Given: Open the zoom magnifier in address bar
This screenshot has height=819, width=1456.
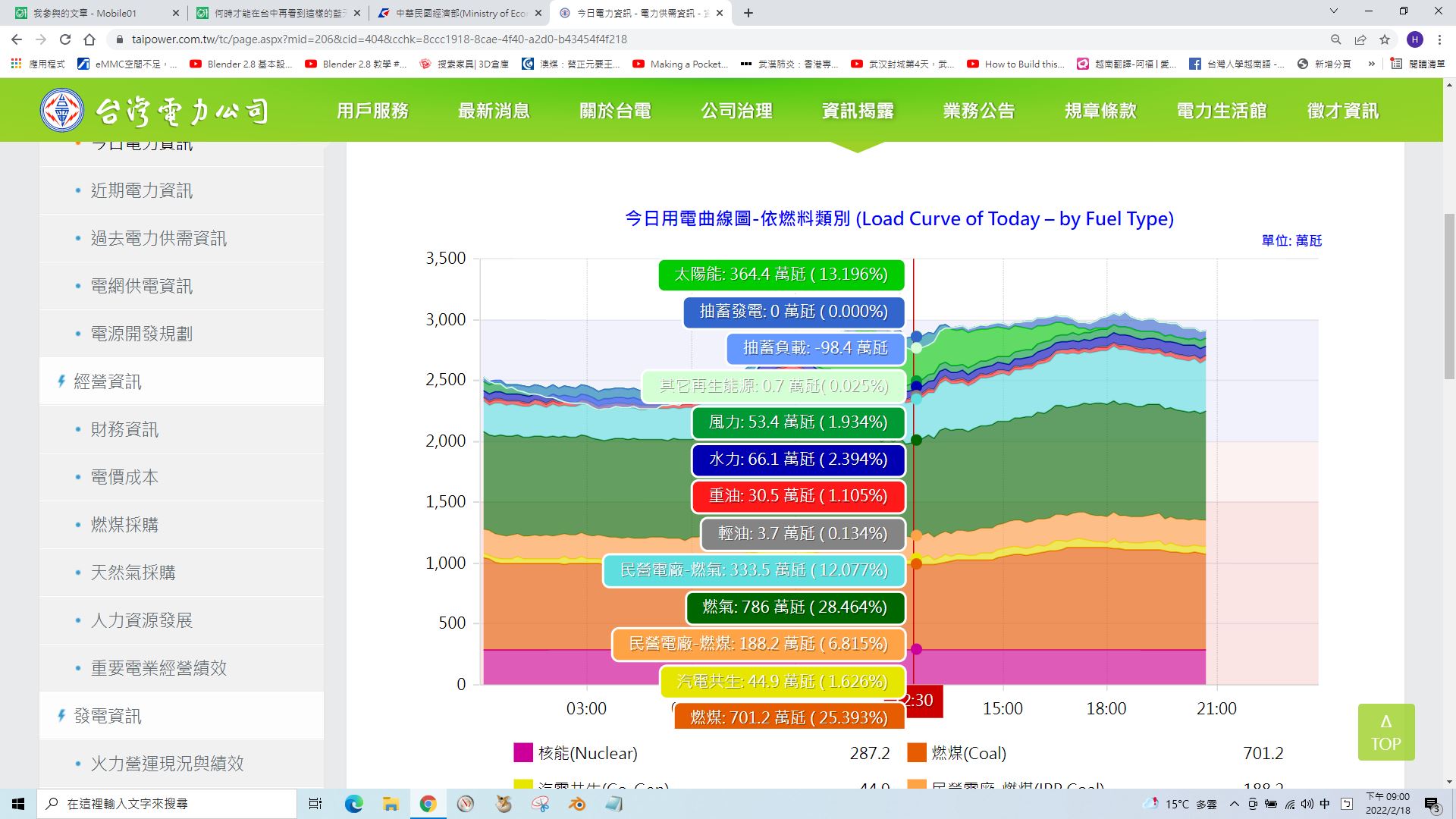Looking at the screenshot, I should 1336,39.
